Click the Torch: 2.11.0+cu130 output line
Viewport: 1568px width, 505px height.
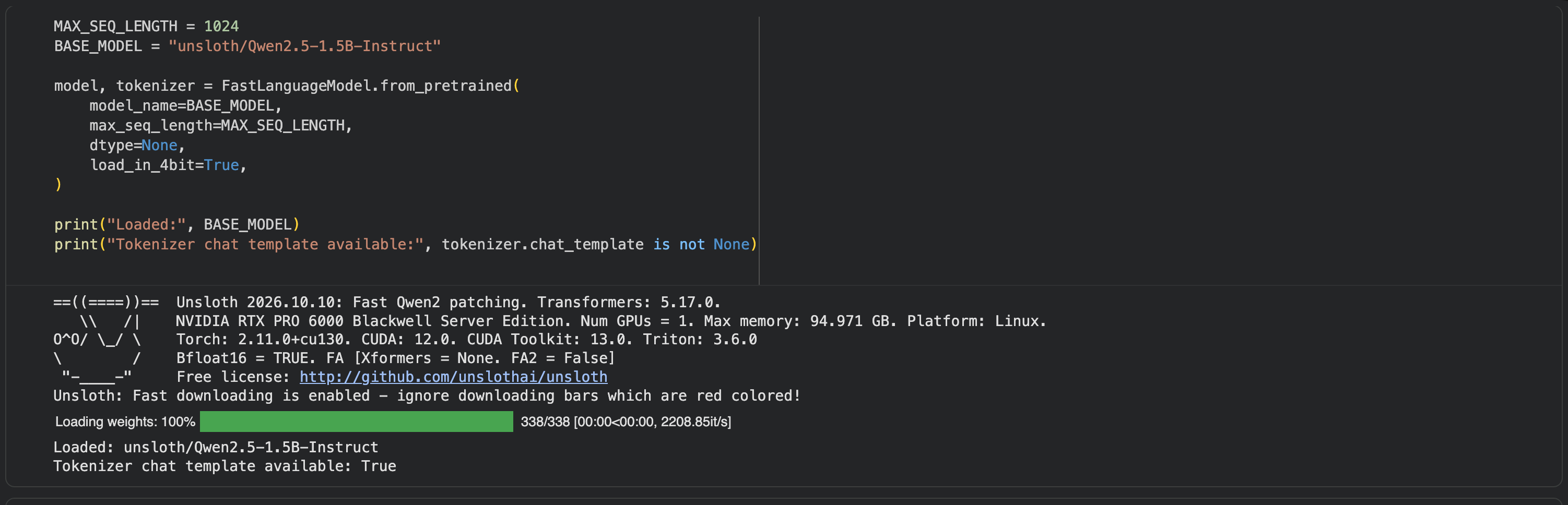[x=466, y=340]
